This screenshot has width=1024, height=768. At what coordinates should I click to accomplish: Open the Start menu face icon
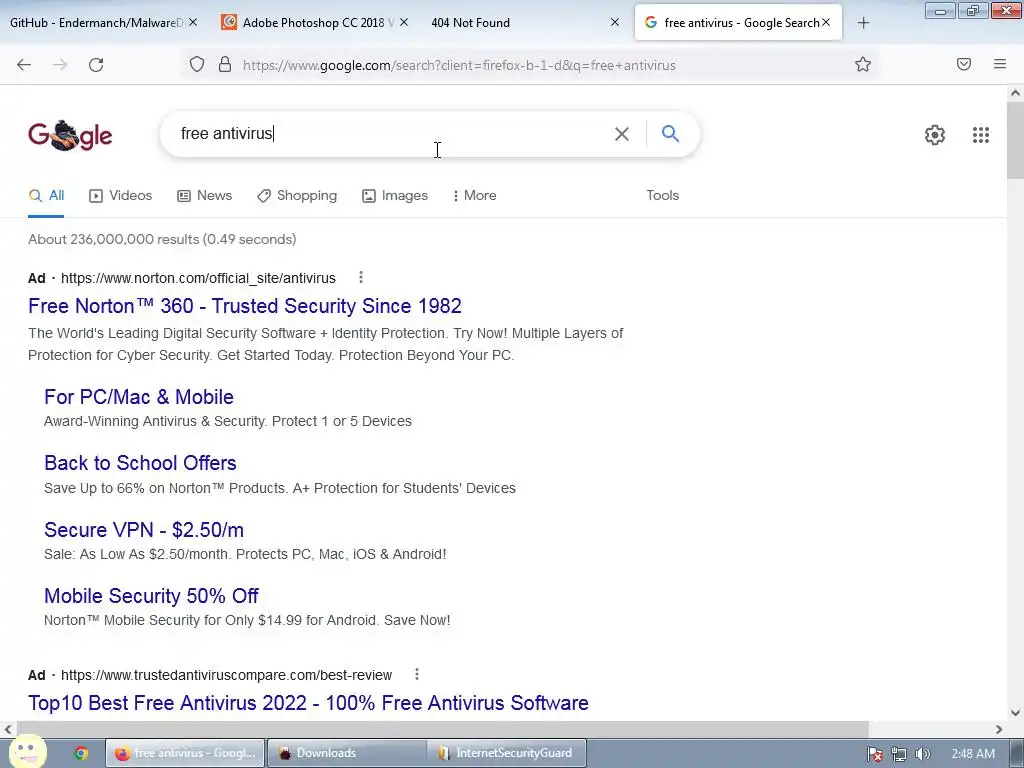pos(29,751)
